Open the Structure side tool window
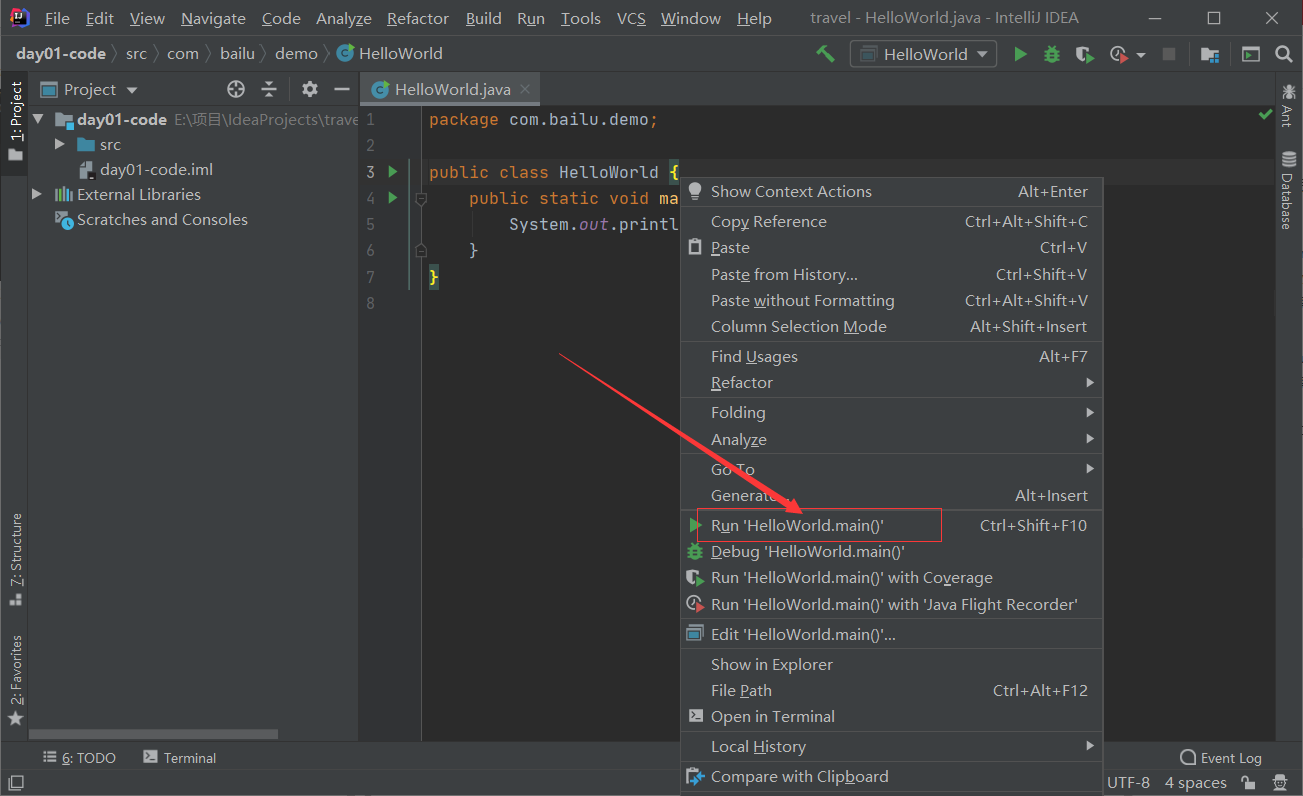The width and height of the screenshot is (1303, 796). pos(15,560)
